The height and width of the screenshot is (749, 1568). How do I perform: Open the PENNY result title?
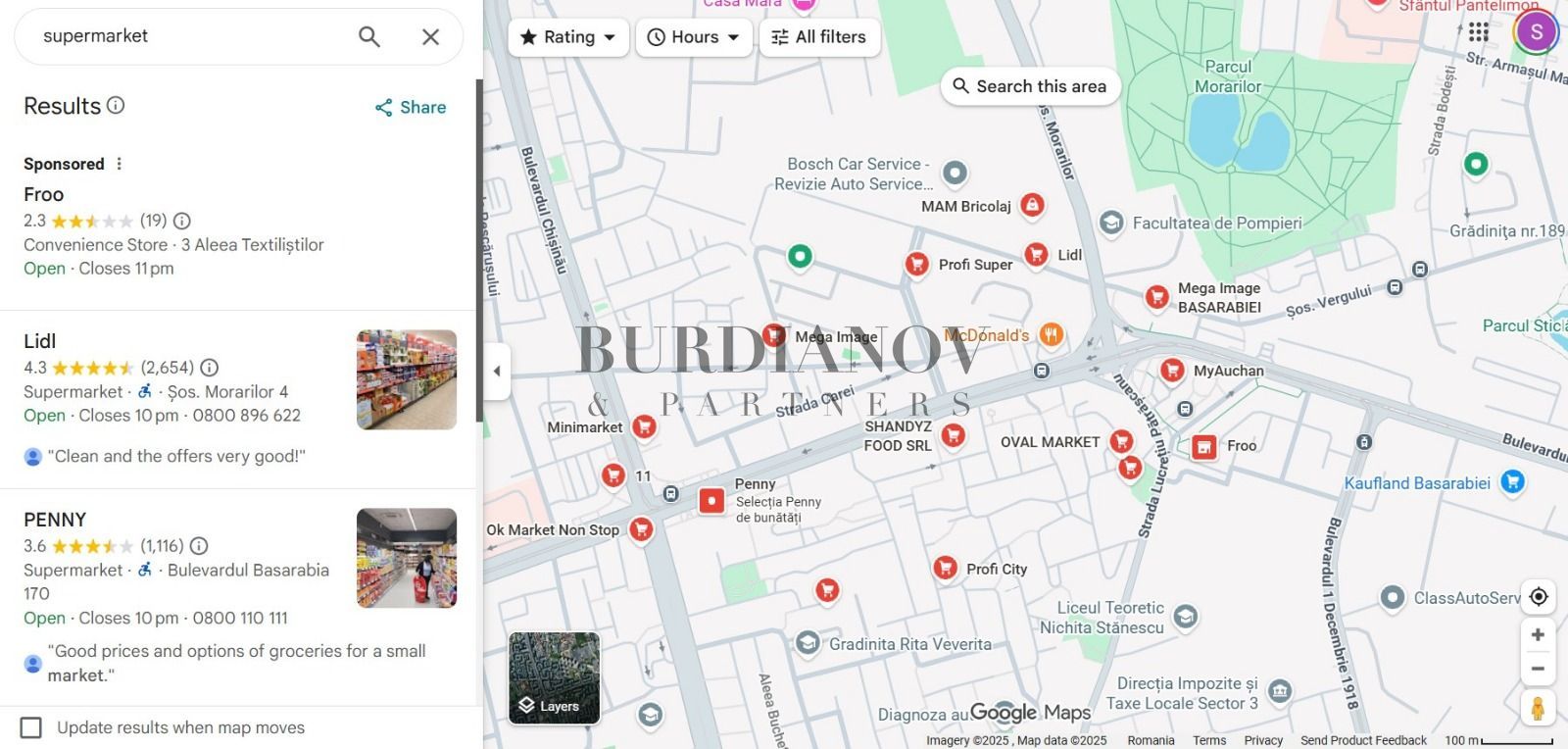click(x=55, y=520)
